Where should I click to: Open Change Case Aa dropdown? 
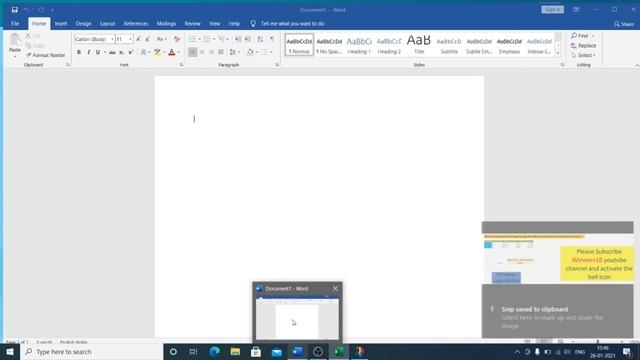(x=162, y=39)
